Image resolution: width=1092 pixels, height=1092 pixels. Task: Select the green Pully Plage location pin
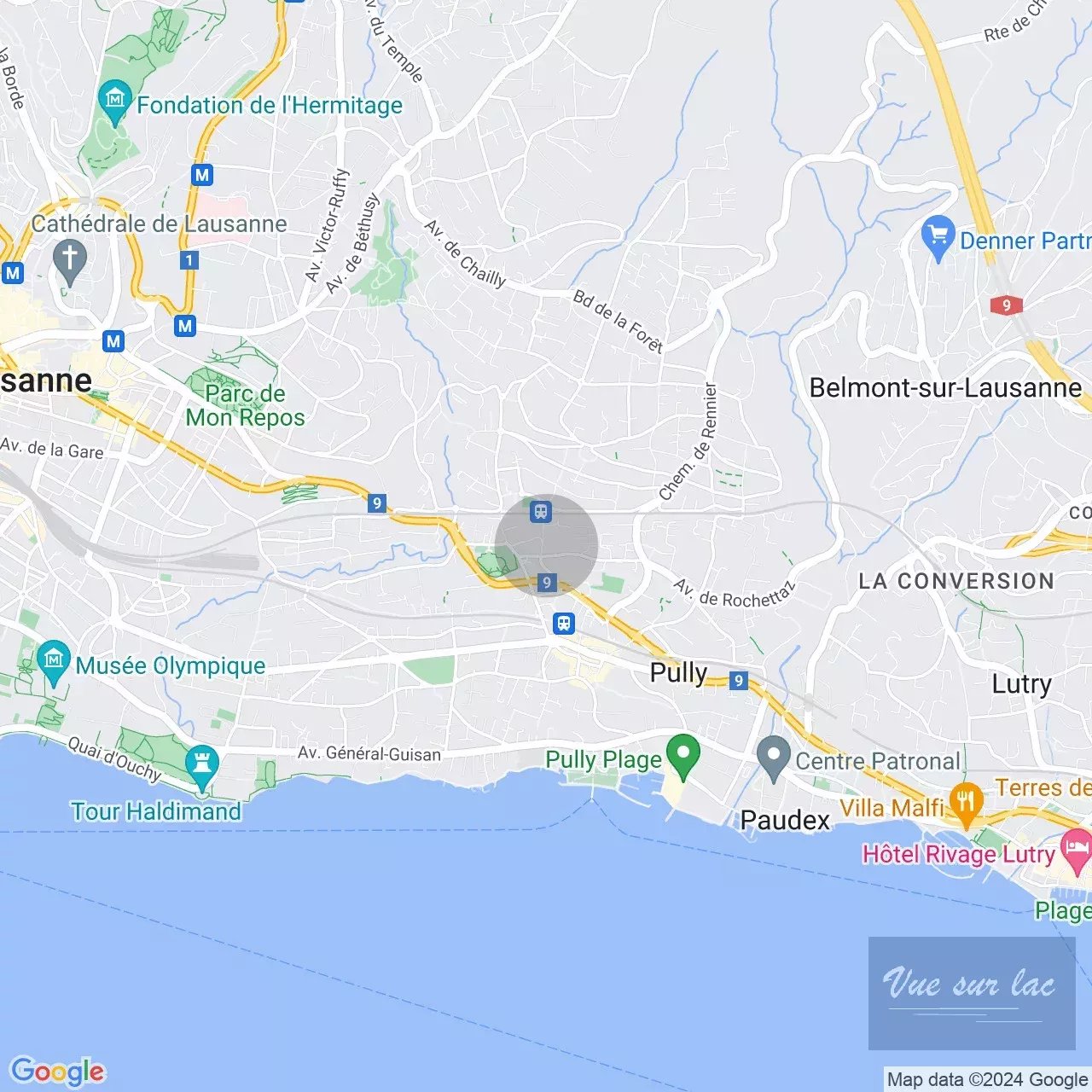point(683,756)
